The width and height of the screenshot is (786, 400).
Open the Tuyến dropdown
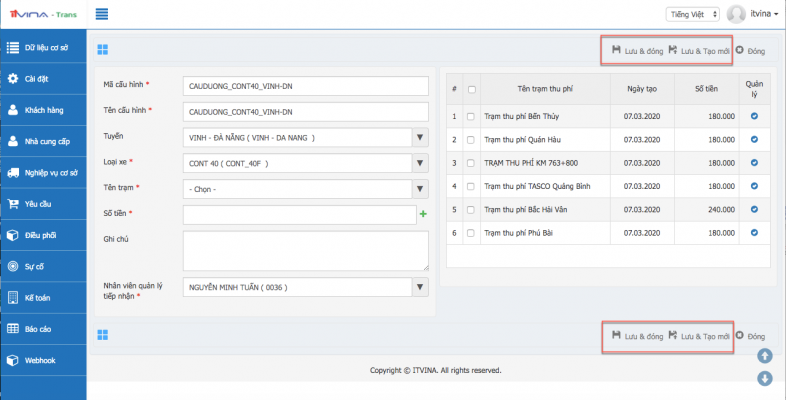(306, 137)
